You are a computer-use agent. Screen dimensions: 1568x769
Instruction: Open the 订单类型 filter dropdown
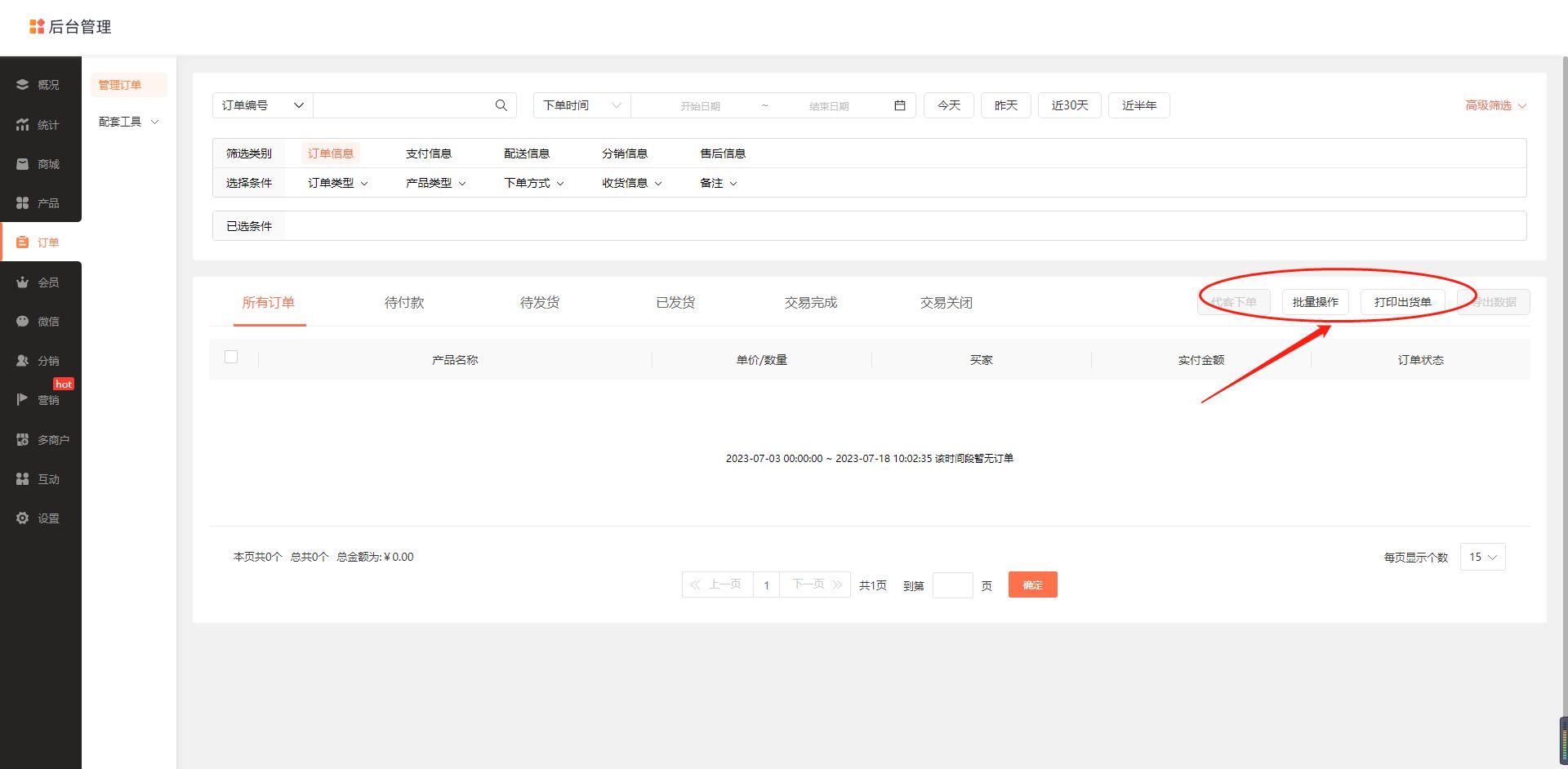click(337, 183)
